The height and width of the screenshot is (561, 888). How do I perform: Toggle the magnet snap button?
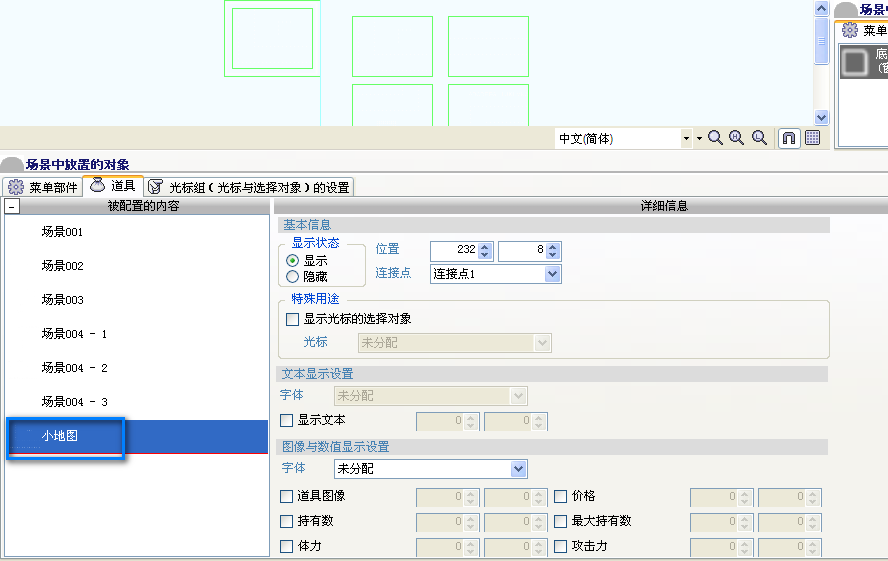coord(789,138)
